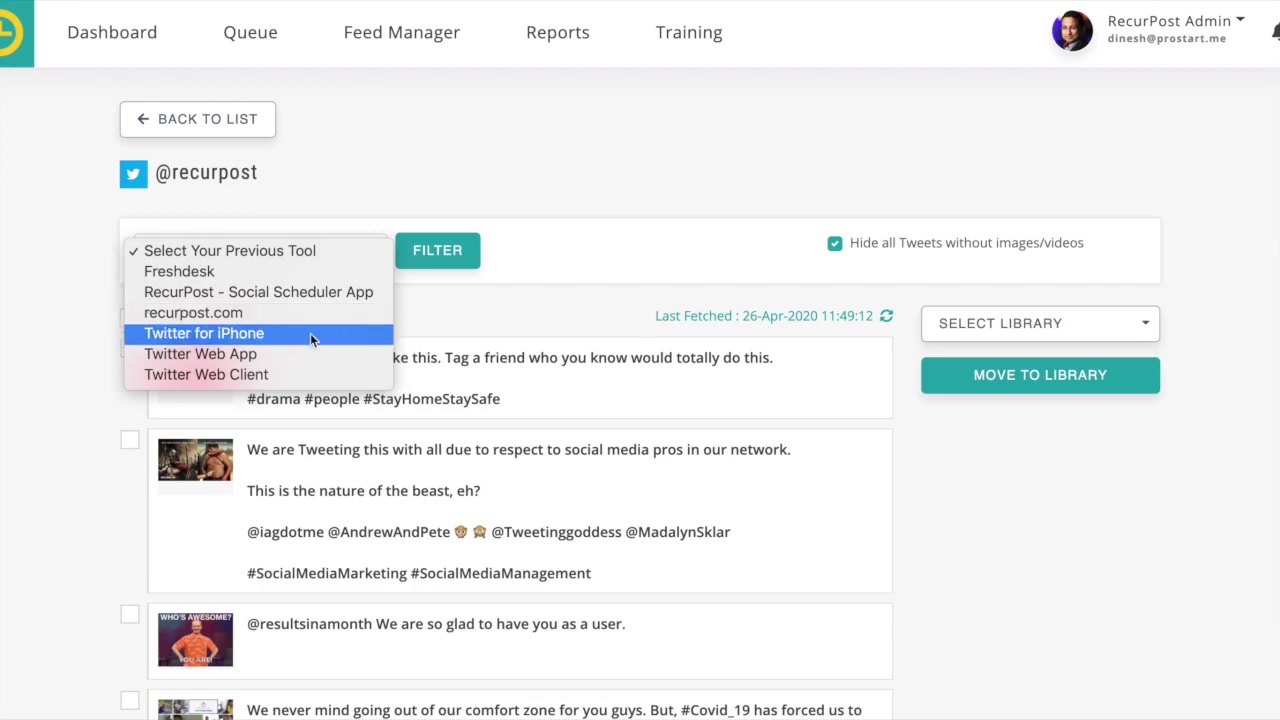
Task: Open the RecurPost Admin profile avatar
Action: [1072, 31]
